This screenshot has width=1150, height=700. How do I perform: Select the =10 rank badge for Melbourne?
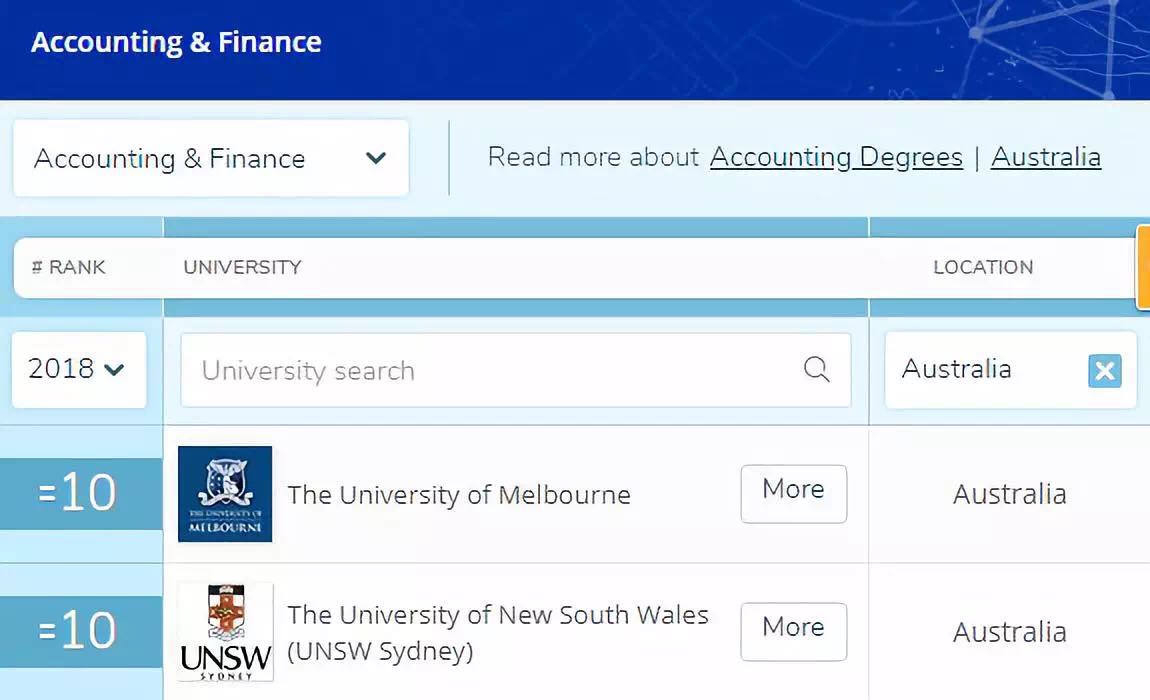(x=80, y=494)
